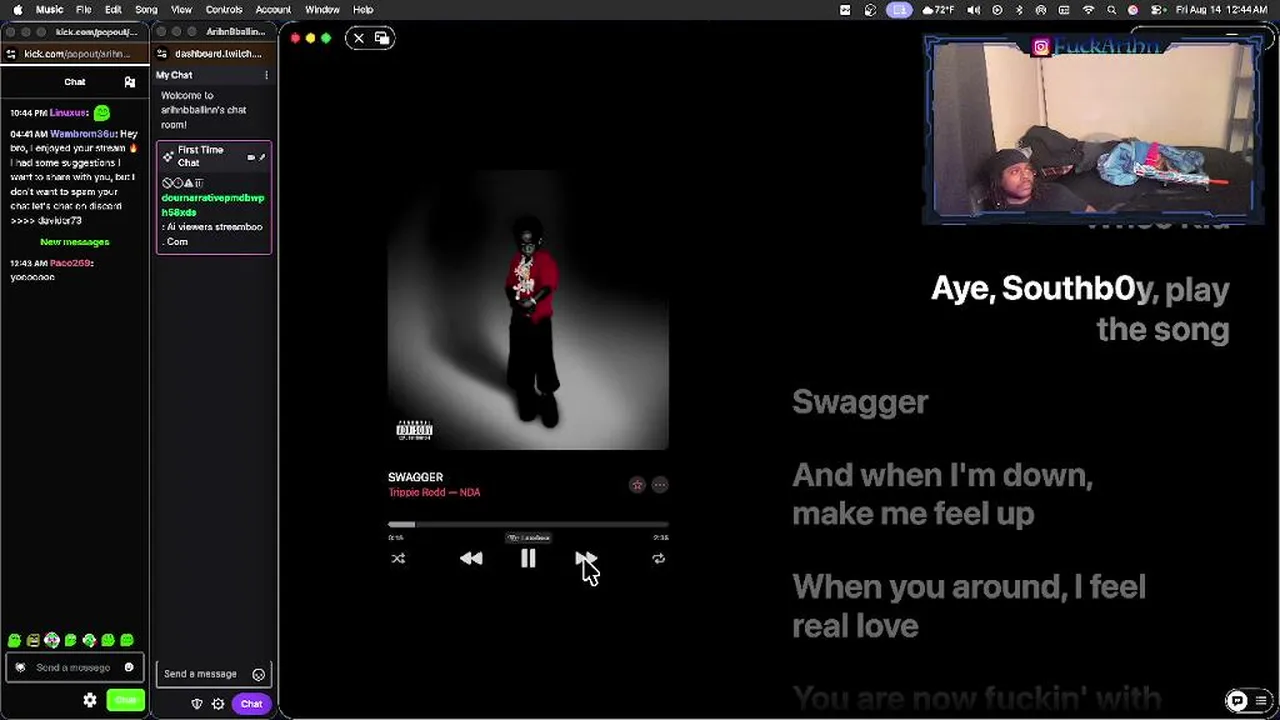Click the ban icon on the First Time Chat message
Screen dimensions: 1280x720
point(167,183)
